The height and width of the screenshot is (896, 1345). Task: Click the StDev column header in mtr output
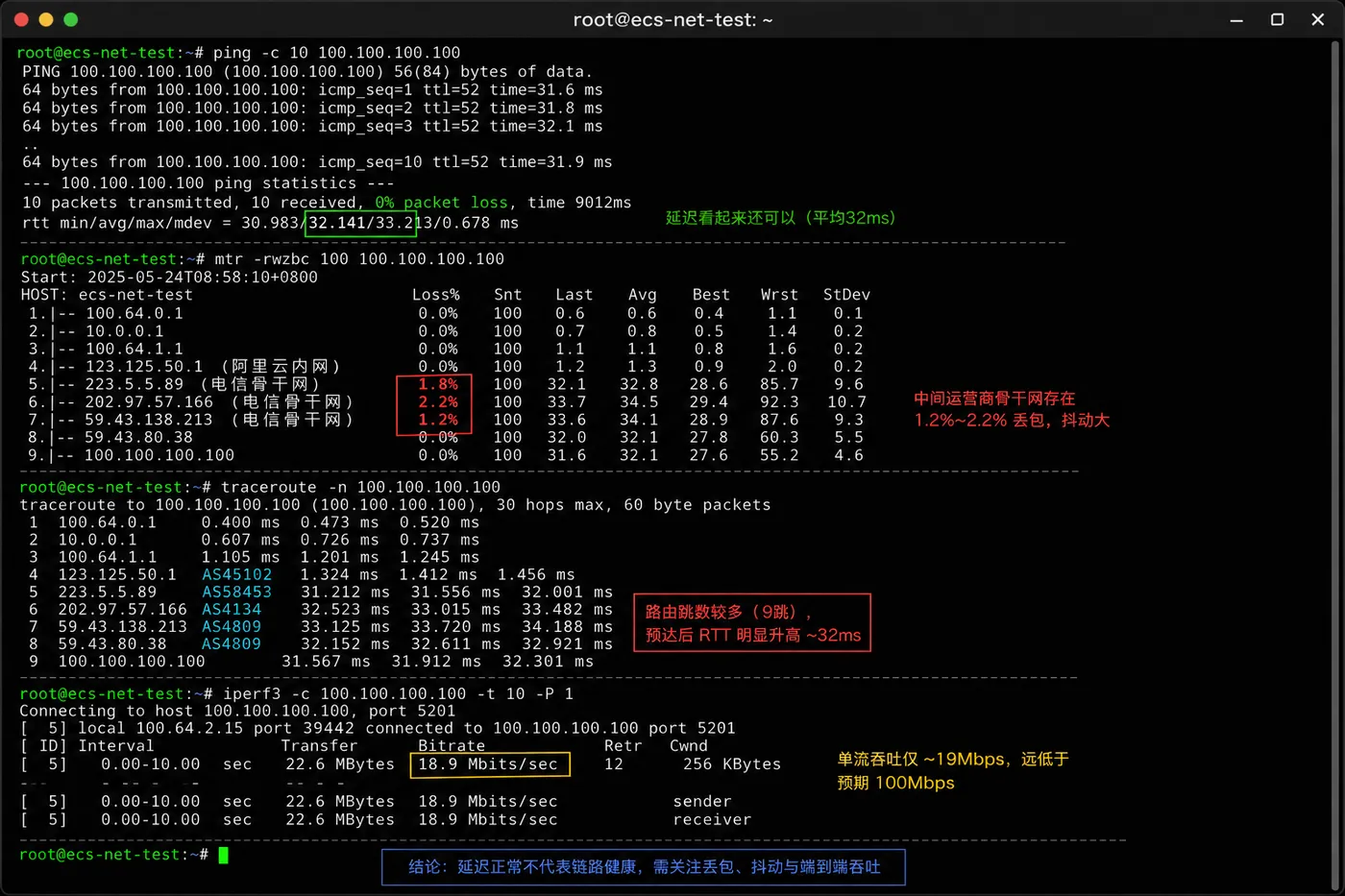click(x=846, y=295)
